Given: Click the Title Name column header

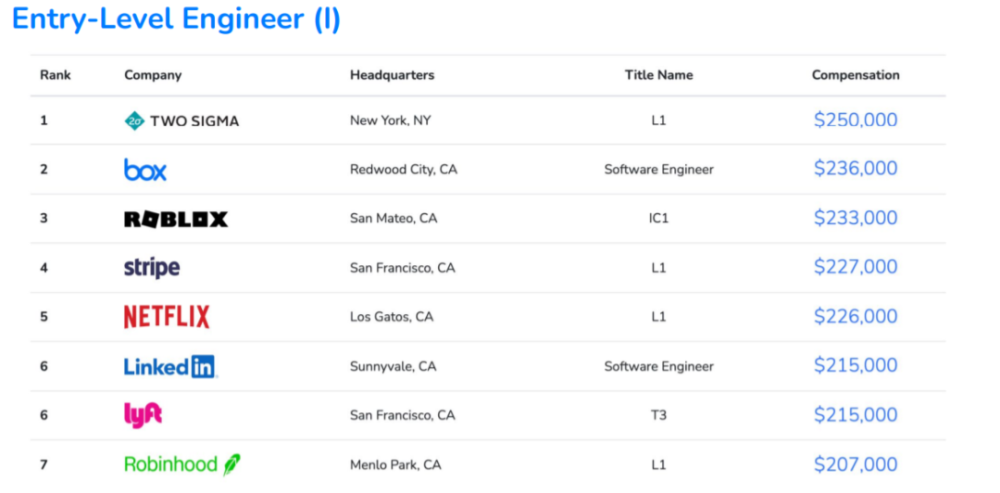Looking at the screenshot, I should tap(659, 75).
